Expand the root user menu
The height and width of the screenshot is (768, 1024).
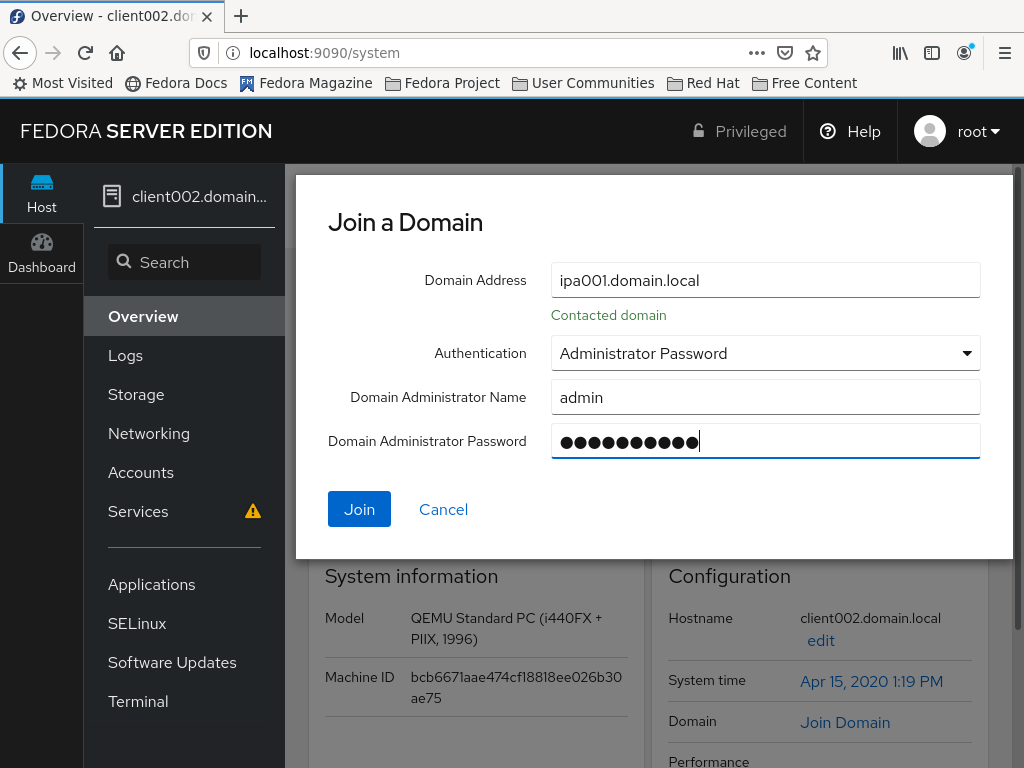coord(978,131)
